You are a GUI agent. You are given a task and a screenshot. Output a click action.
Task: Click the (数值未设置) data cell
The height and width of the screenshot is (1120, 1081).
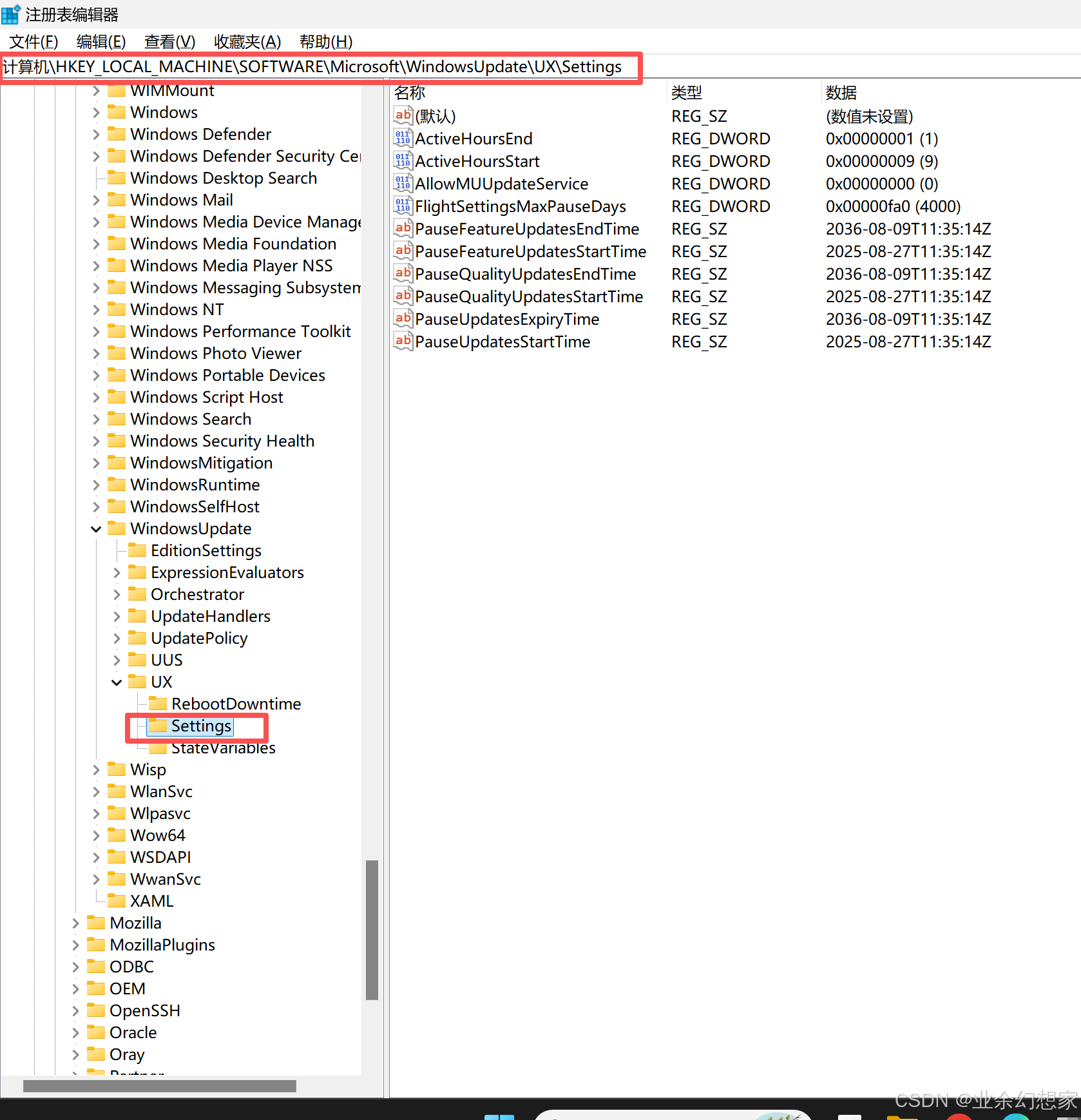(869, 116)
